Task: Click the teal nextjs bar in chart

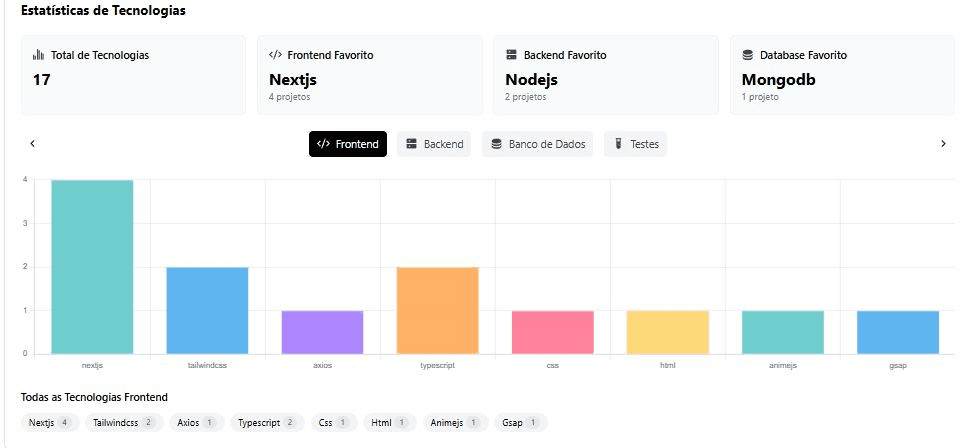Action: (92, 267)
